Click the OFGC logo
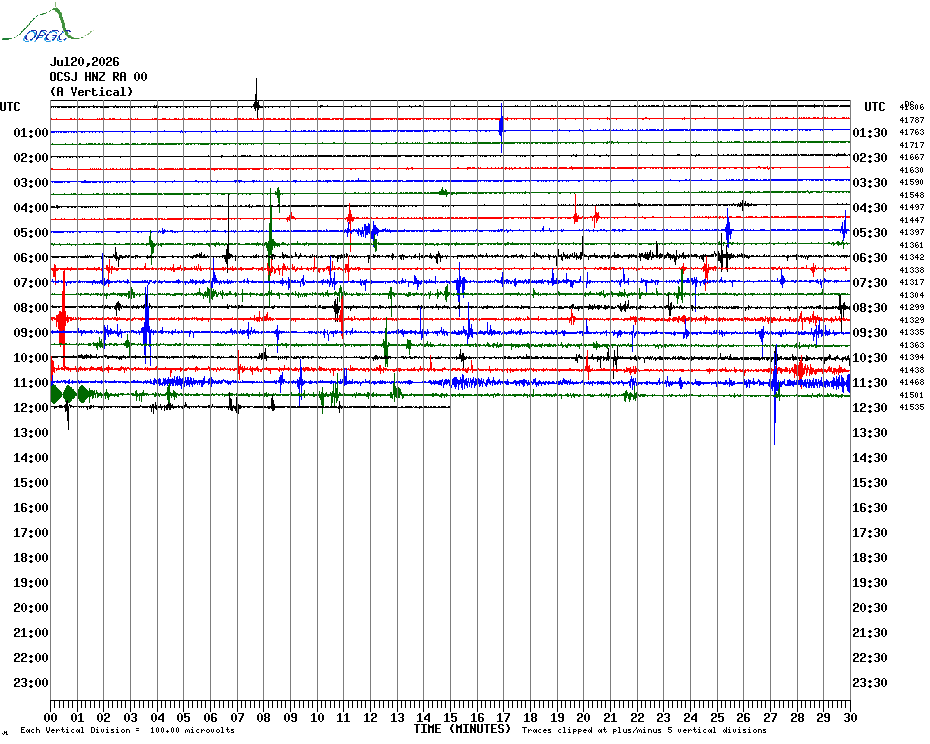The width and height of the screenshot is (930, 744). point(46,24)
